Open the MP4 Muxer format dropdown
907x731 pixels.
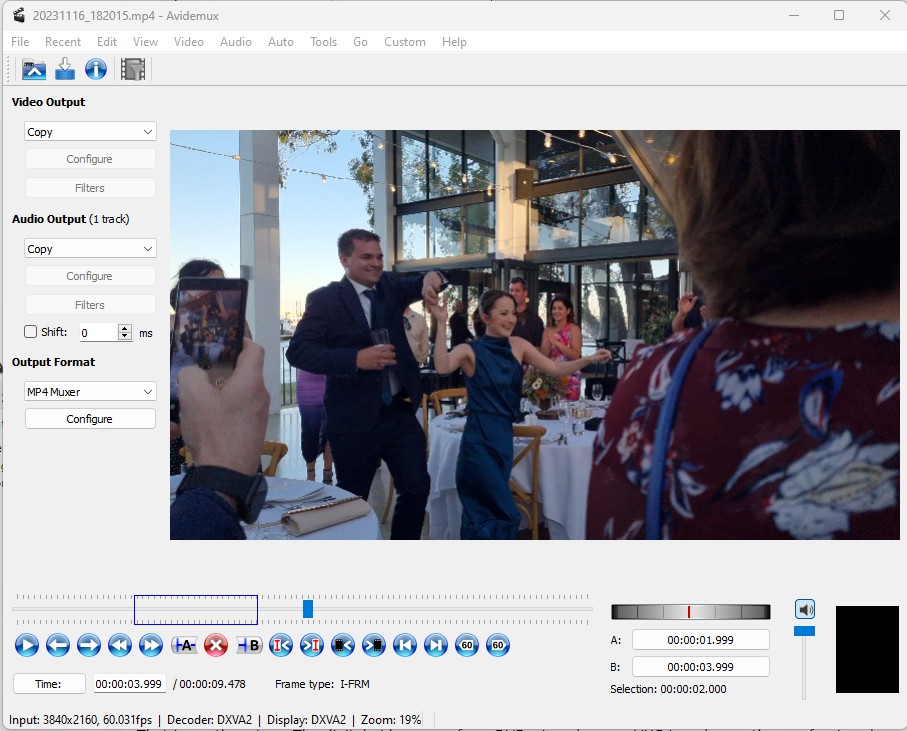(x=90, y=392)
